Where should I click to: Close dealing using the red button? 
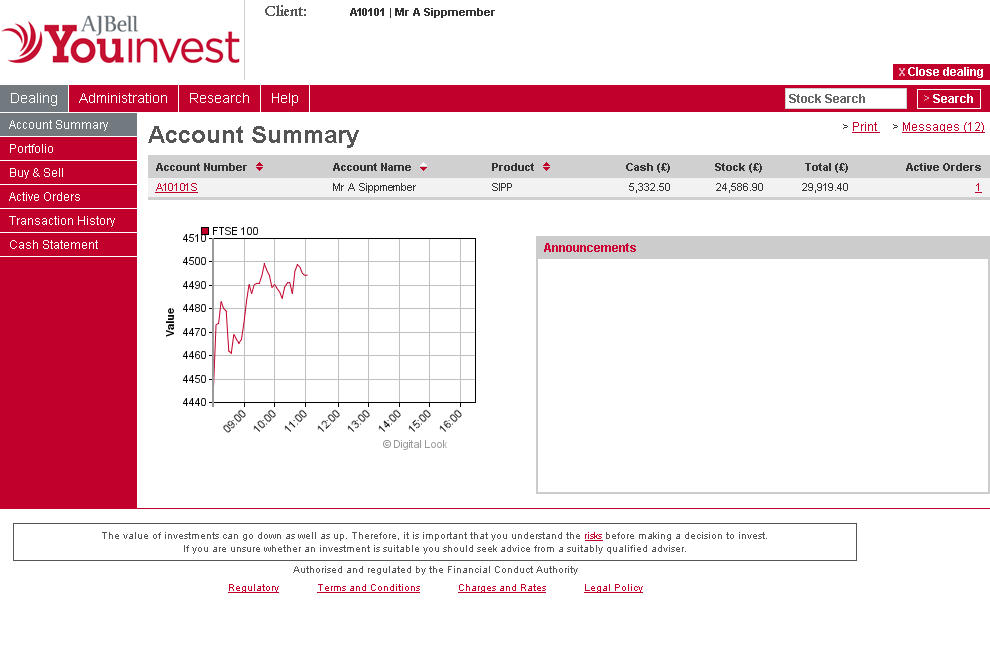940,72
